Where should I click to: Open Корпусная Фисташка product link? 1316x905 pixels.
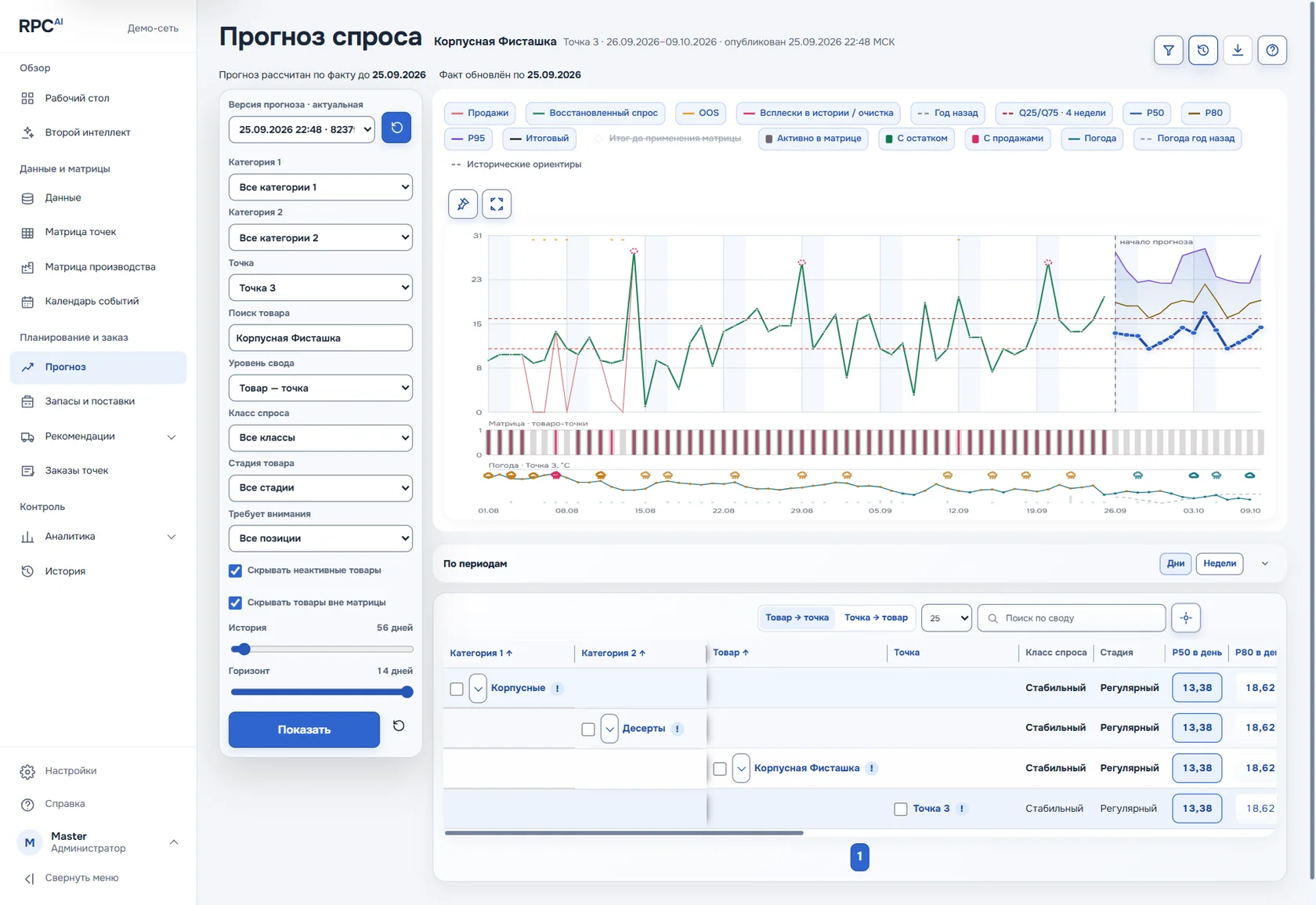click(x=806, y=769)
